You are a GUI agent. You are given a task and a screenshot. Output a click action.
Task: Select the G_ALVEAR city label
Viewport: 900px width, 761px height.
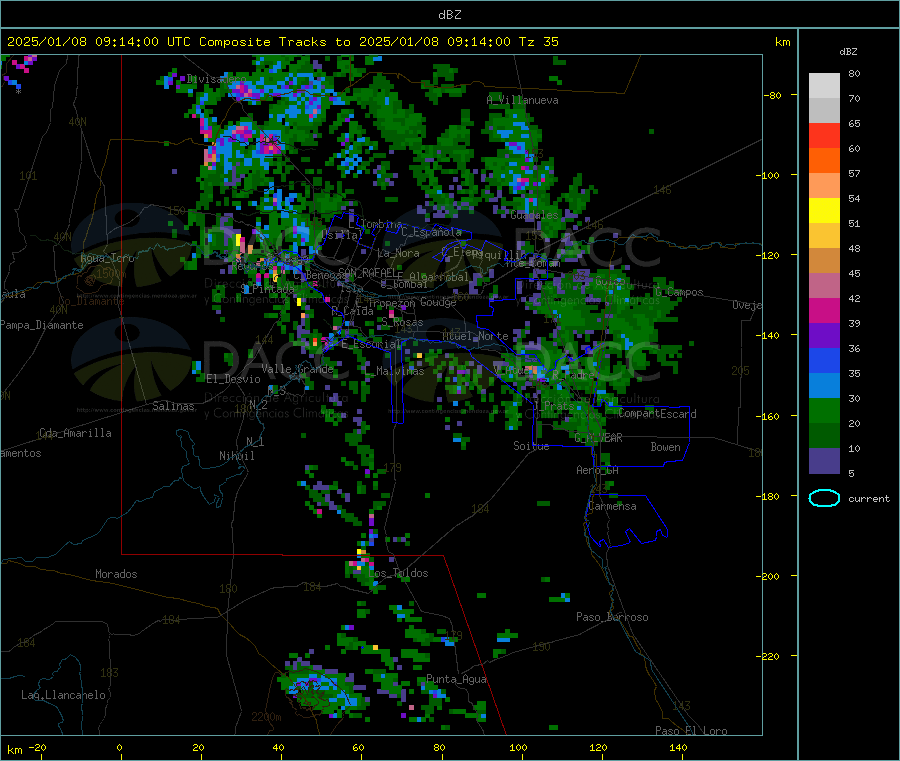pos(599,438)
